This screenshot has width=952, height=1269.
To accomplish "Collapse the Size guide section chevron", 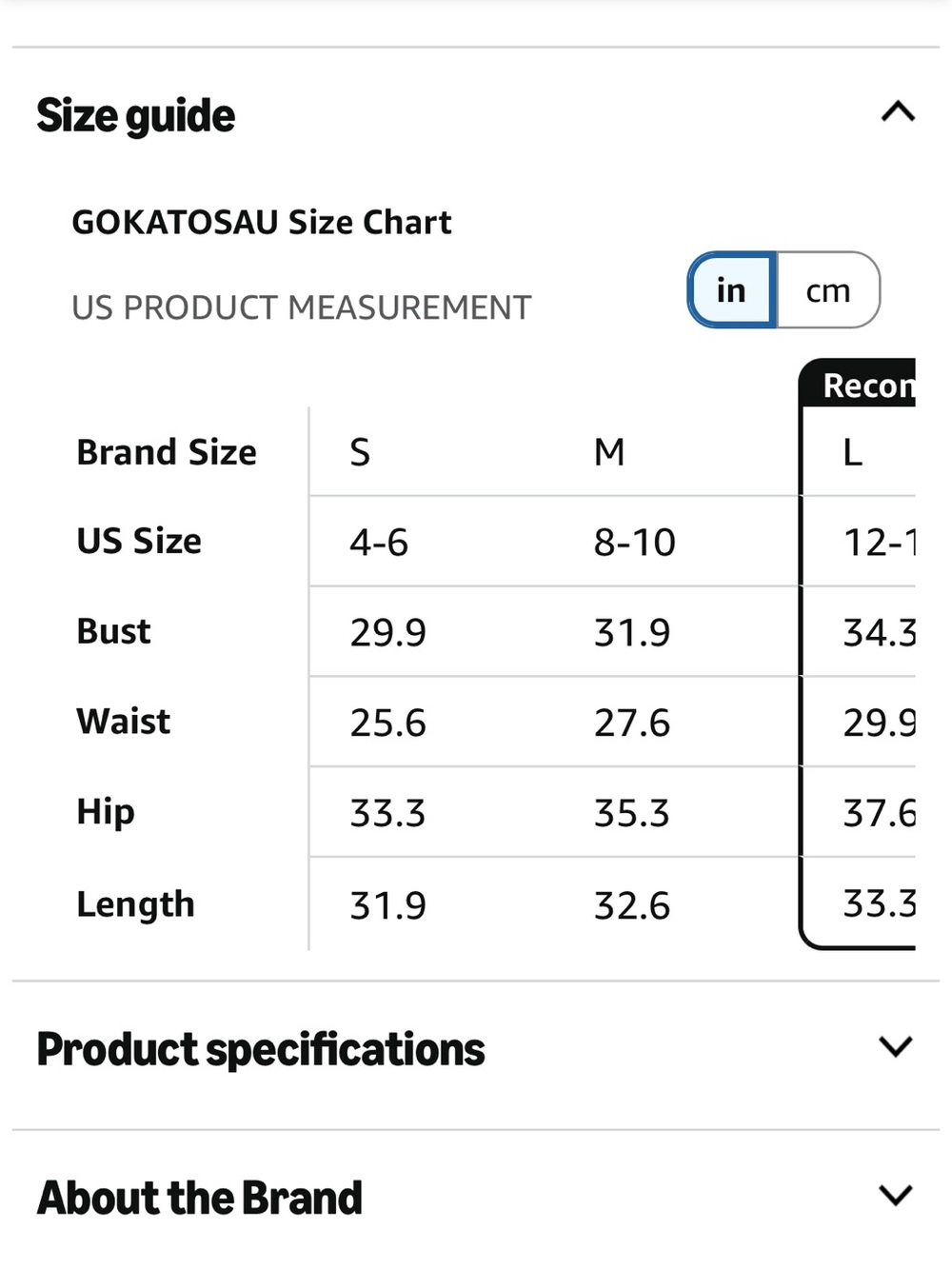I will click(x=898, y=112).
